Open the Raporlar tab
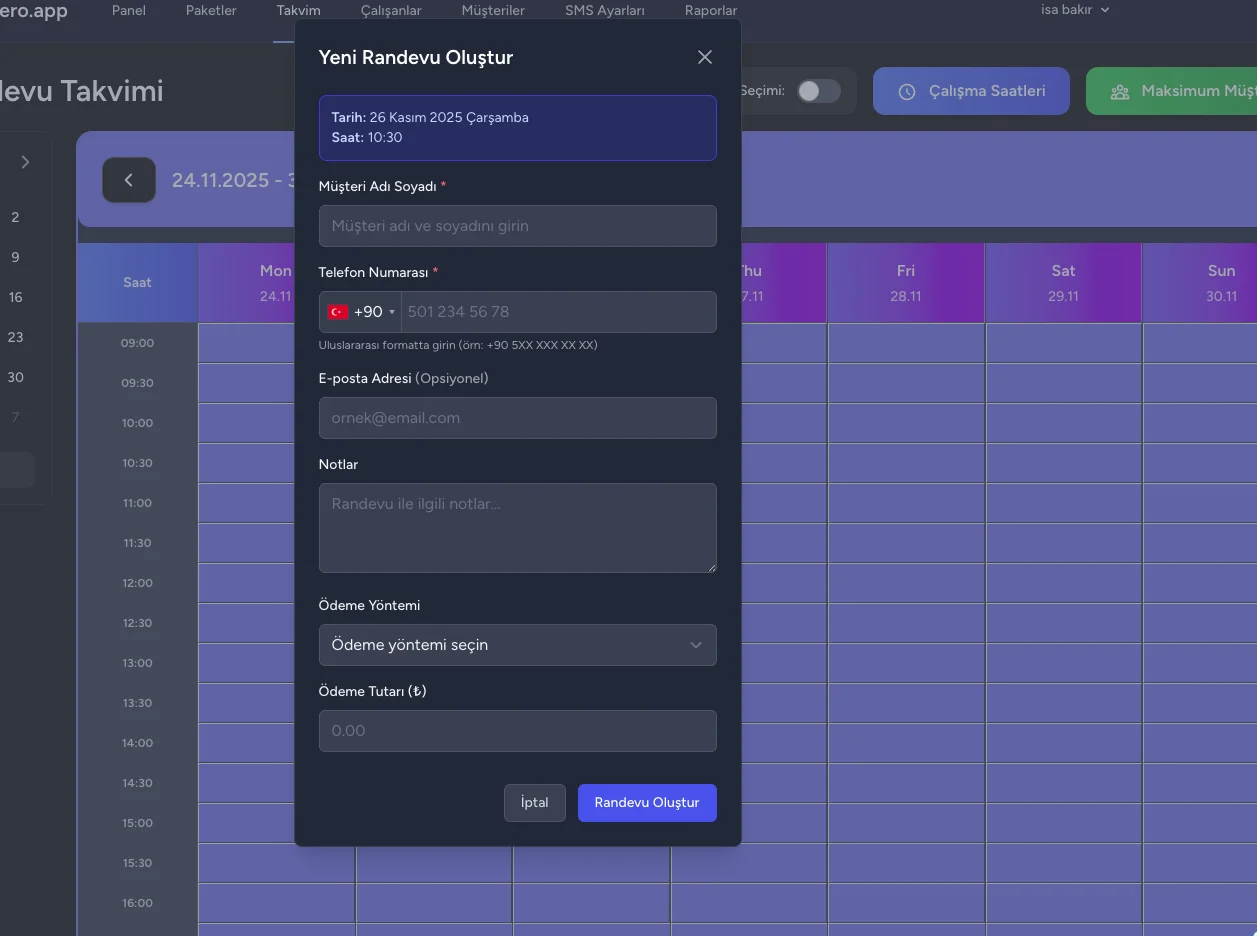This screenshot has height=936, width=1257. coord(711,11)
